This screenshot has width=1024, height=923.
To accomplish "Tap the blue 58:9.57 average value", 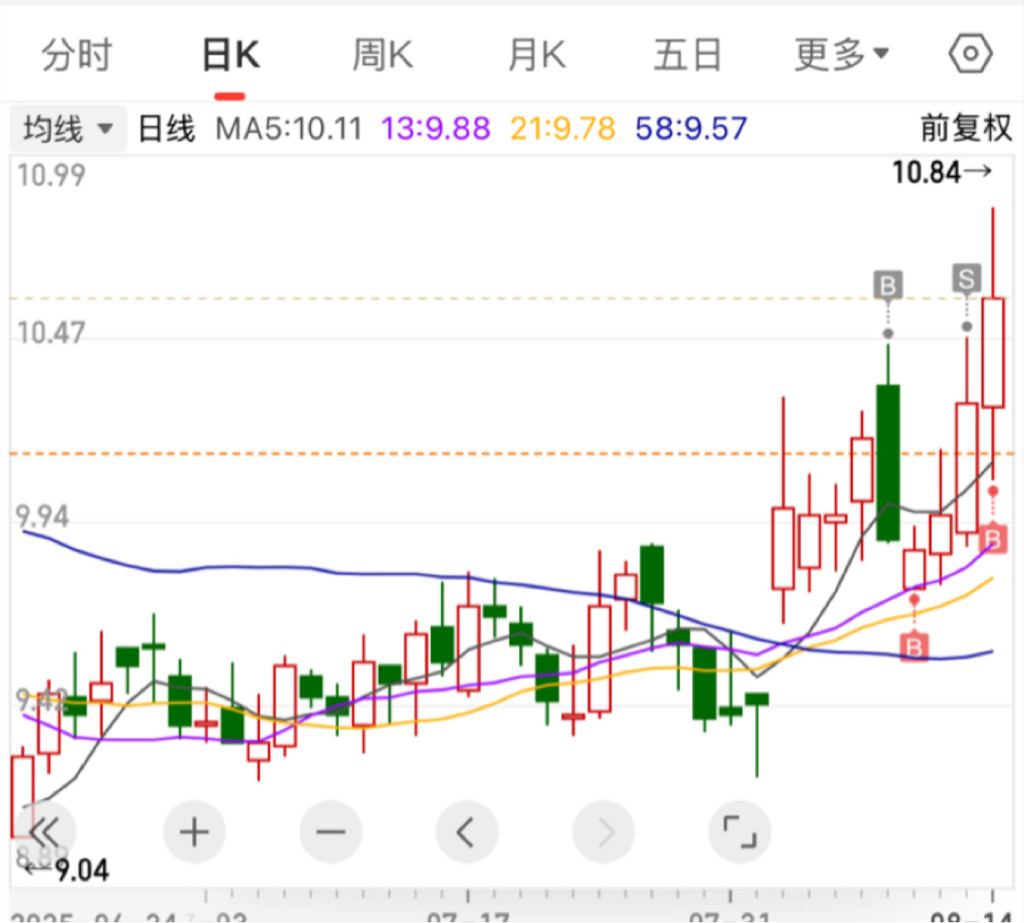I will (691, 129).
